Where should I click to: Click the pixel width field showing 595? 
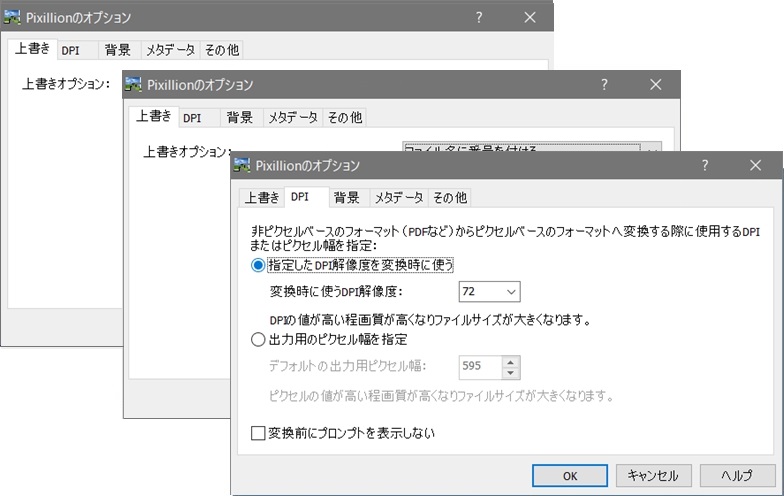coord(480,366)
